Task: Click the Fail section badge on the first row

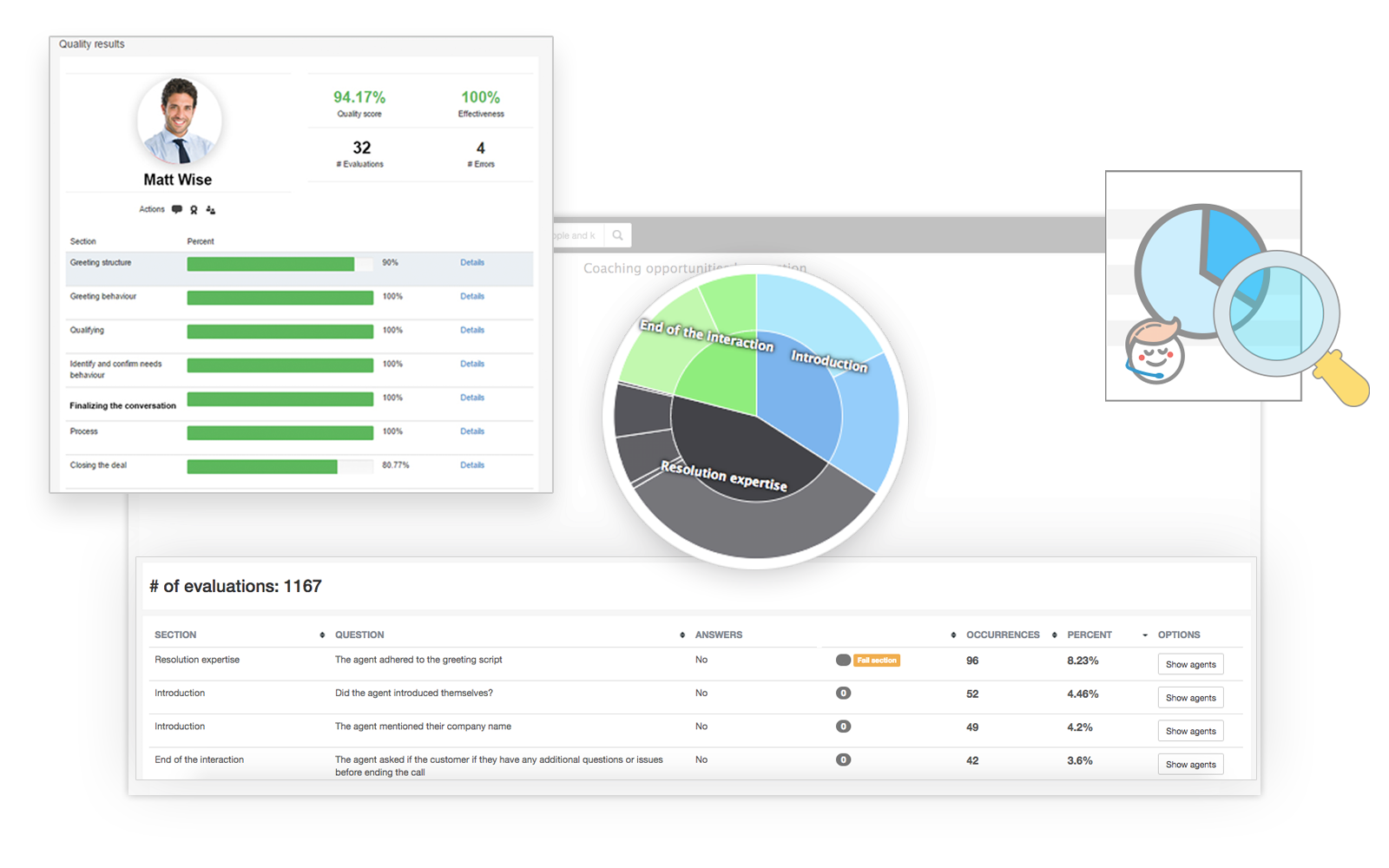Action: pyautogui.click(x=876, y=660)
